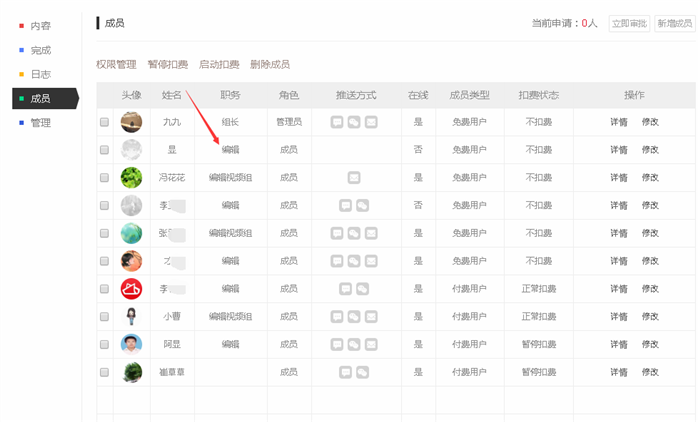
Task: Open 管理 in the sidebar
Action: (40, 123)
